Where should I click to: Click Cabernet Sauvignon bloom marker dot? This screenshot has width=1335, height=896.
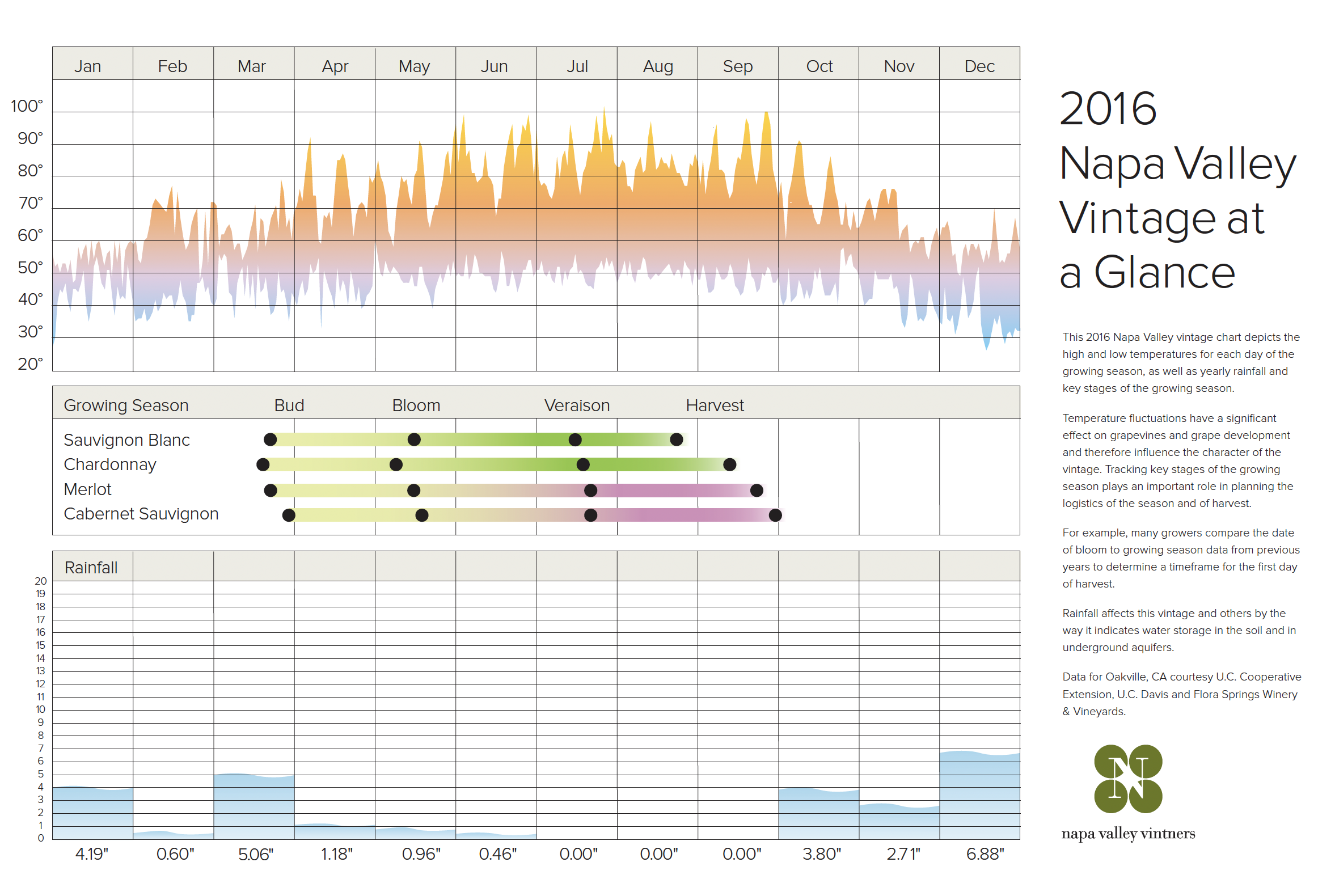pos(422,515)
